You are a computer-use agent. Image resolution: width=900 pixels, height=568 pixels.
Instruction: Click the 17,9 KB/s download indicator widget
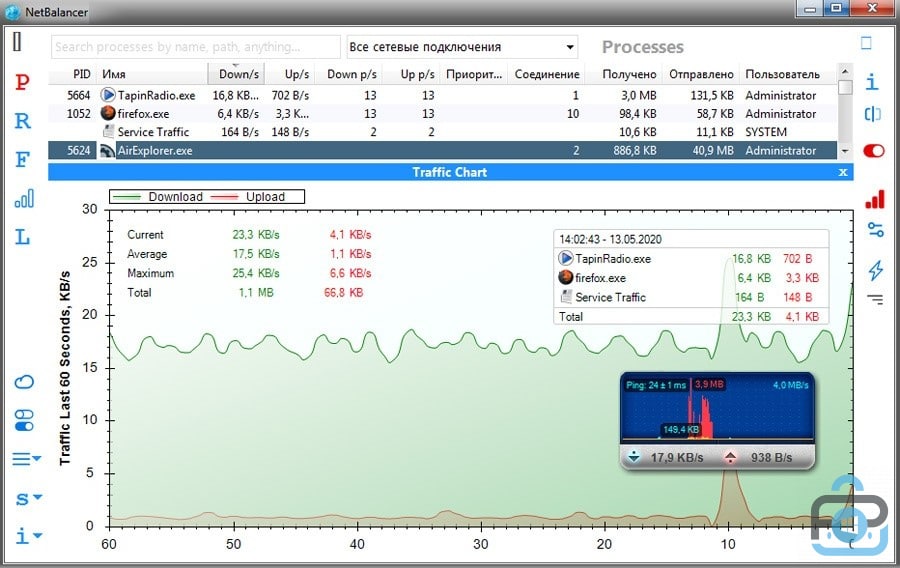pyautogui.click(x=666, y=457)
